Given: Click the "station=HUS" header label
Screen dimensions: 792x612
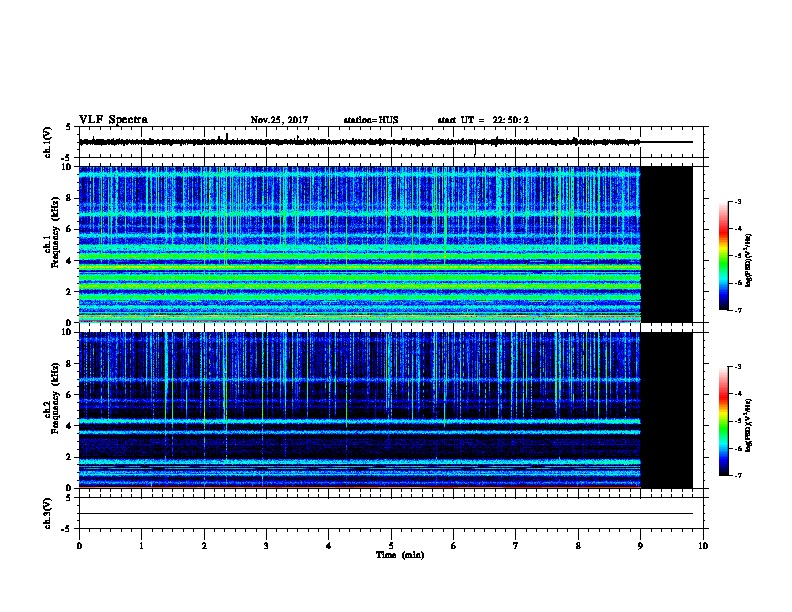Looking at the screenshot, I should tap(371, 120).
